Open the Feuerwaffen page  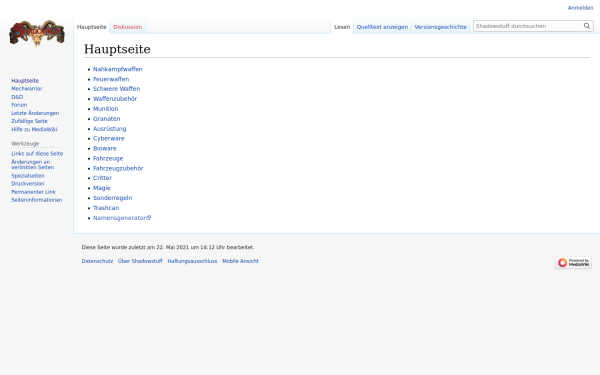[111, 79]
